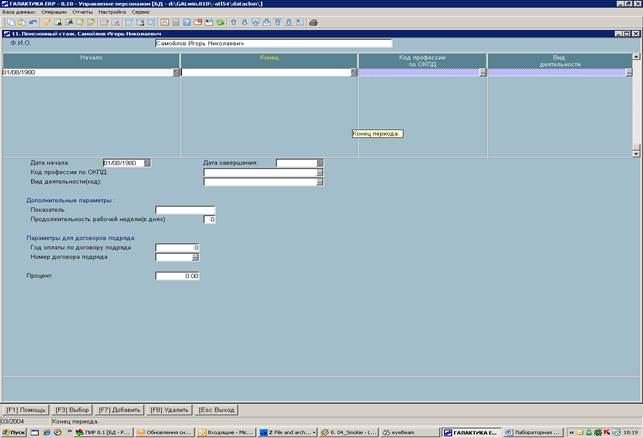Expand the Код профессии по ОКПД selector
Viewport: 643px width, 438px height.
[x=320, y=172]
